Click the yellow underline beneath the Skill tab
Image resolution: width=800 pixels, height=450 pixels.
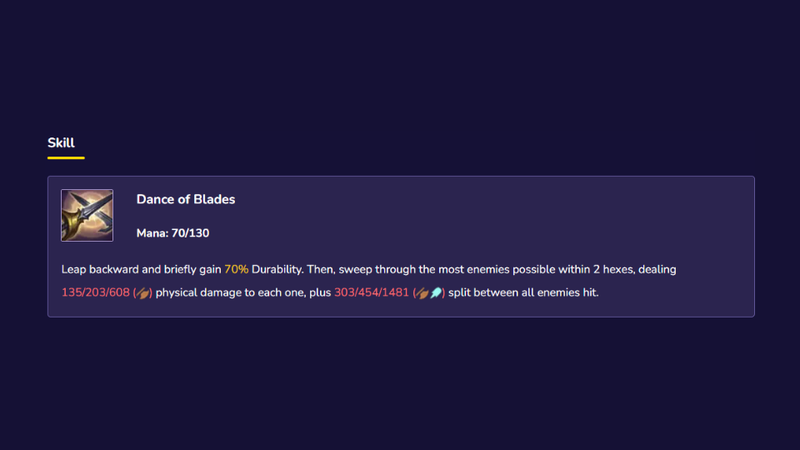66,157
